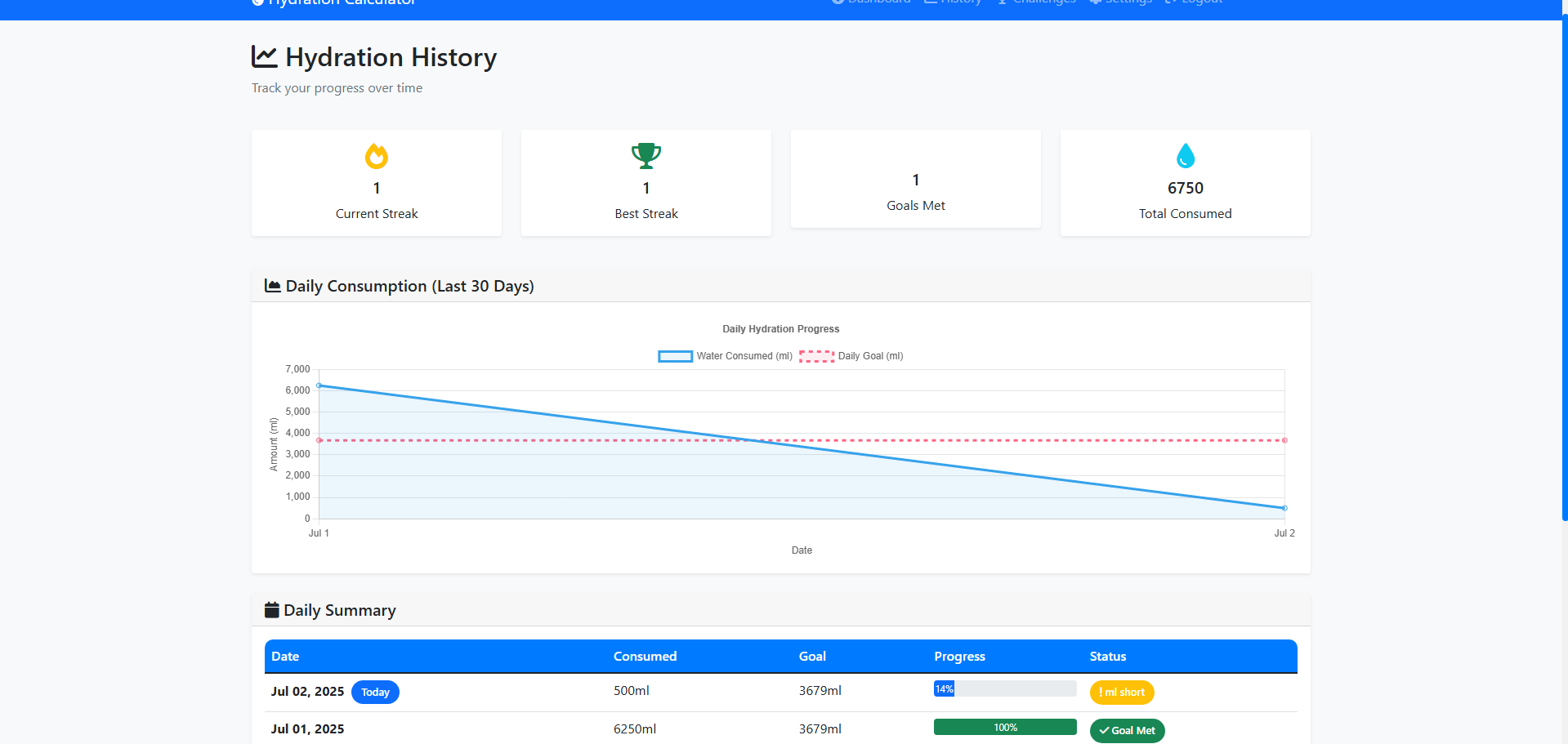Screen dimensions: 1568x744
Task: Click the Jul 02, 2025 date cell
Action: point(307,692)
